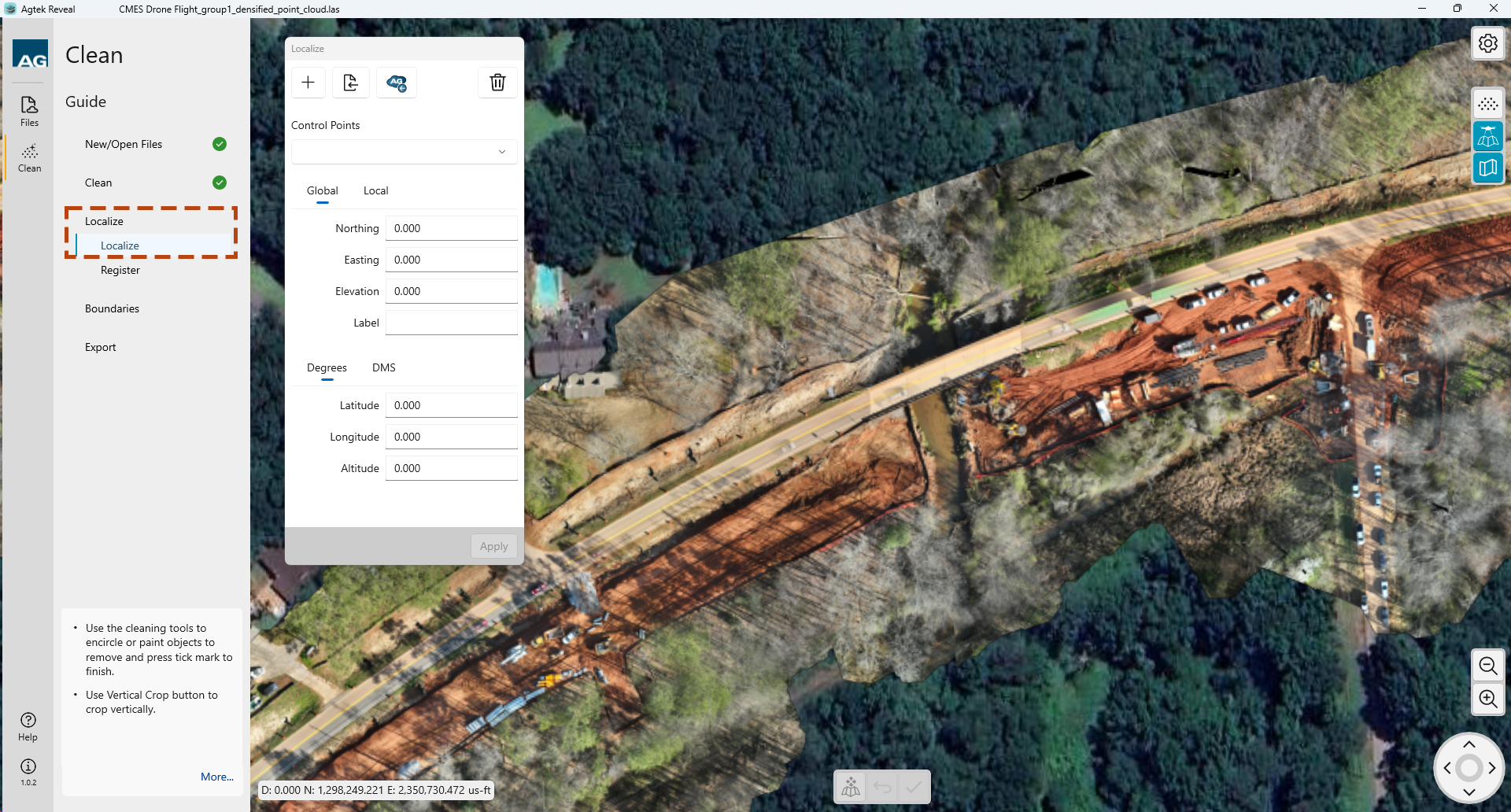Viewport: 1511px width, 812px height.
Task: Switch to the DMS format tab
Action: (383, 368)
